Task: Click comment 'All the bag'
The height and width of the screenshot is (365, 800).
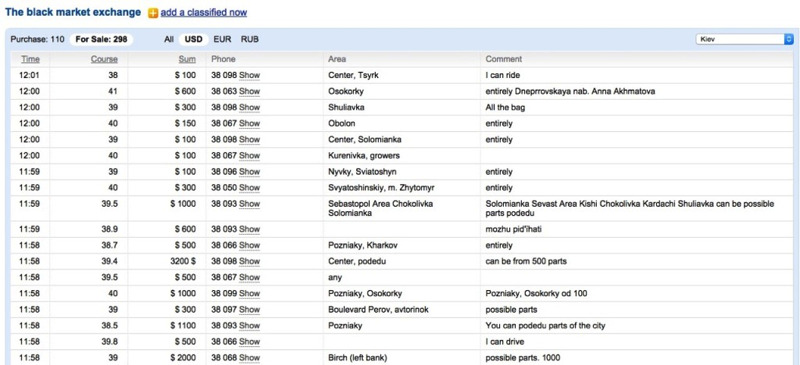Action: (505, 108)
